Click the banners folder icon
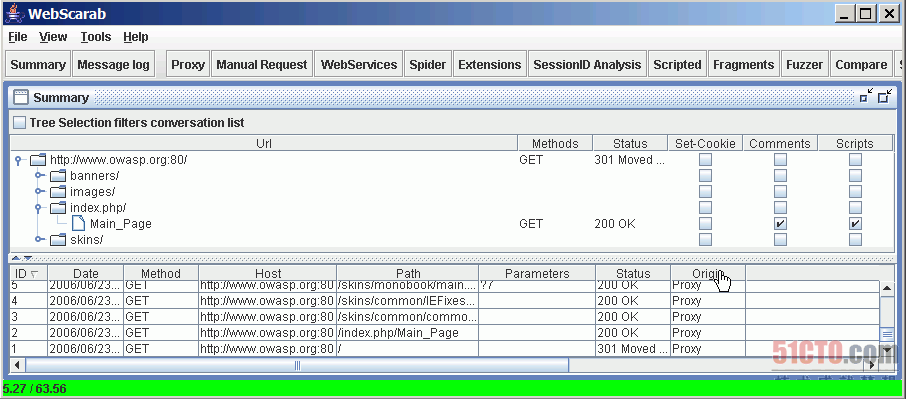This screenshot has height=399, width=906. click(58, 176)
